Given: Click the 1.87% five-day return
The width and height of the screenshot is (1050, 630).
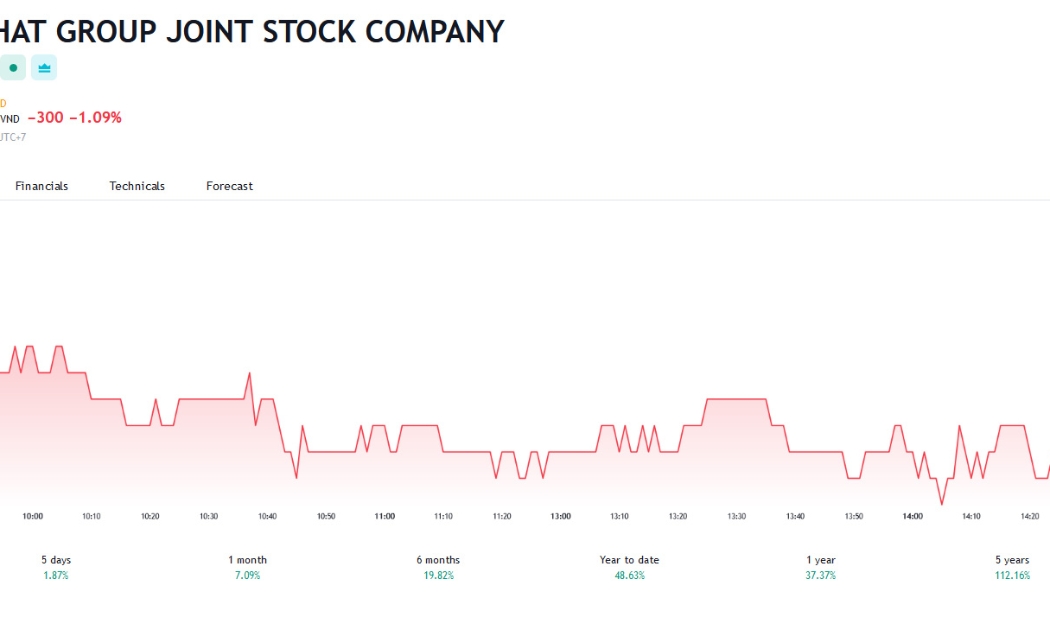Looking at the screenshot, I should pos(56,575).
